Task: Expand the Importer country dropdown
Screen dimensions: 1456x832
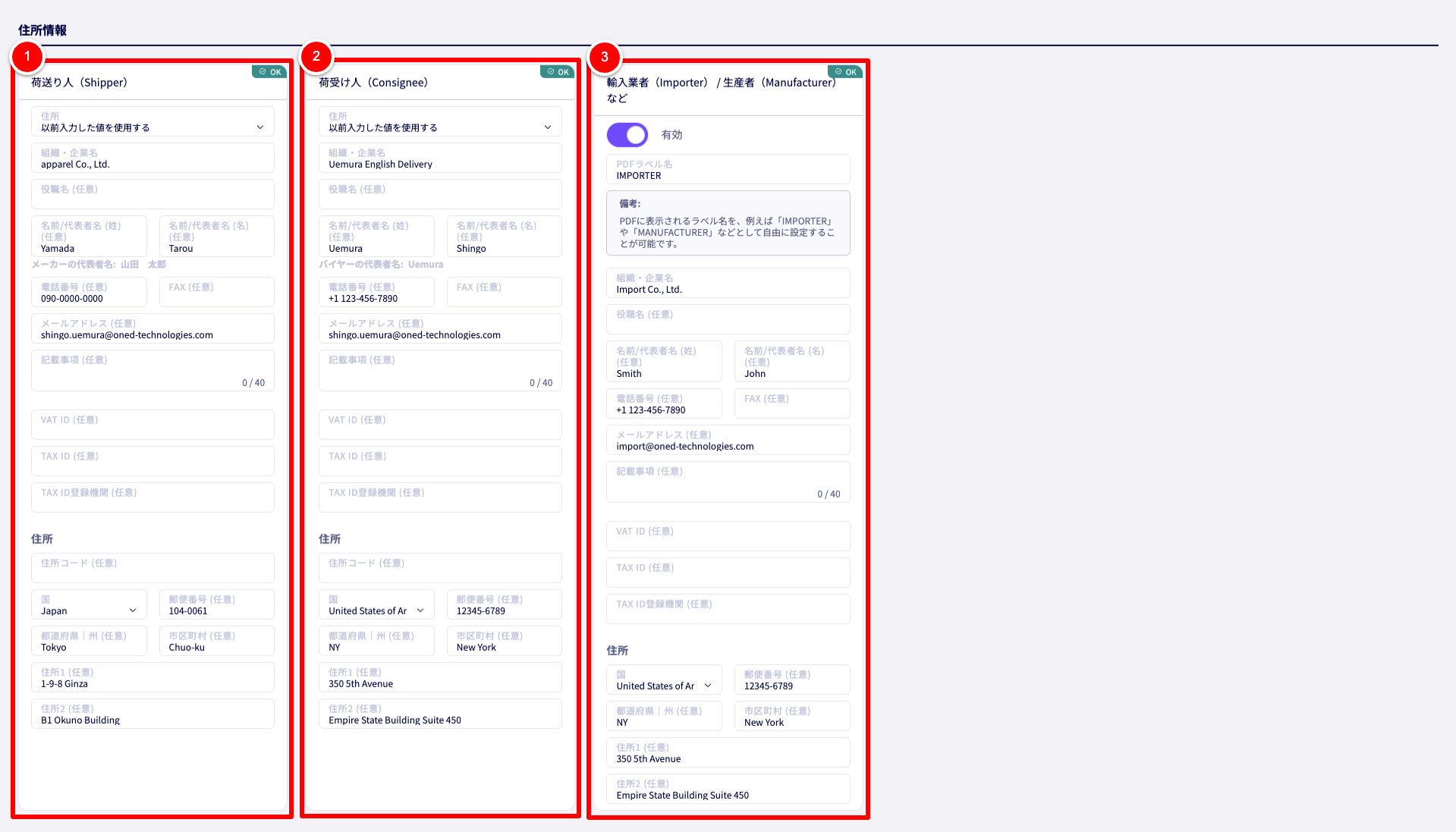Action: (664, 680)
